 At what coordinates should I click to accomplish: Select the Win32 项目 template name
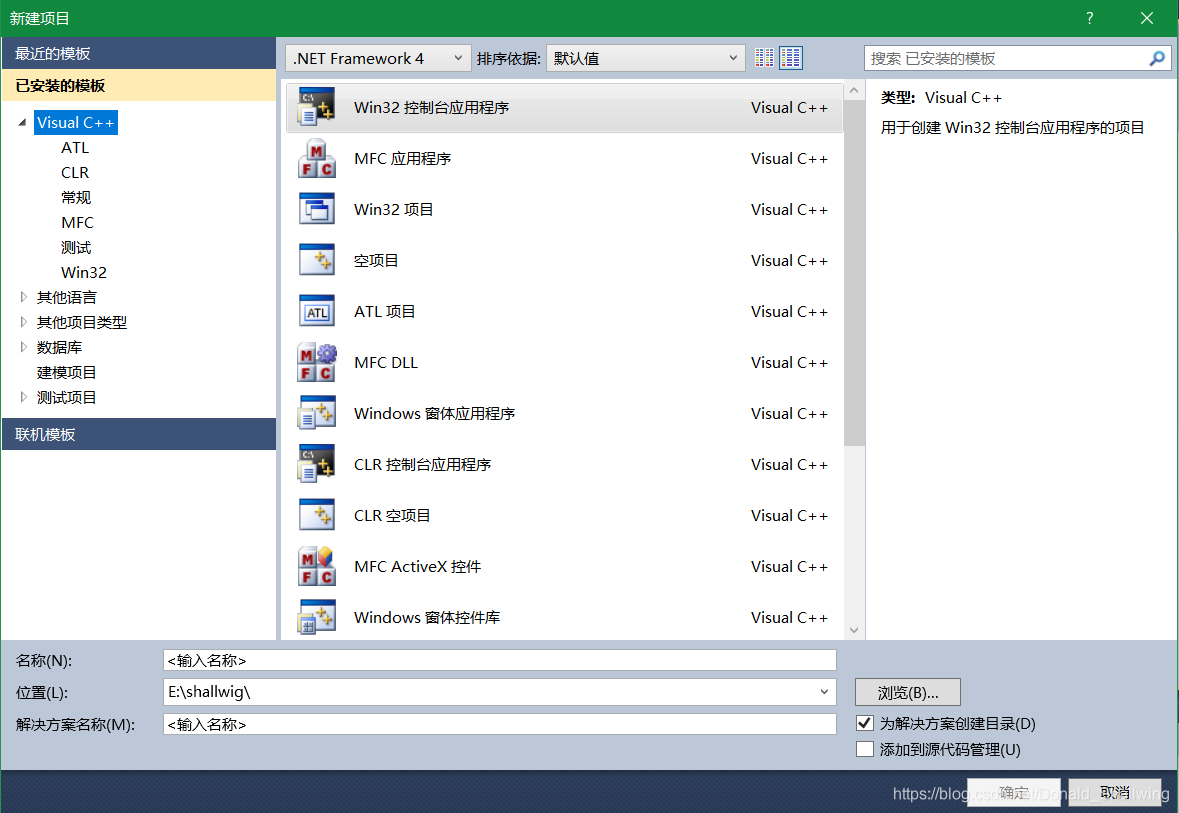click(x=393, y=210)
